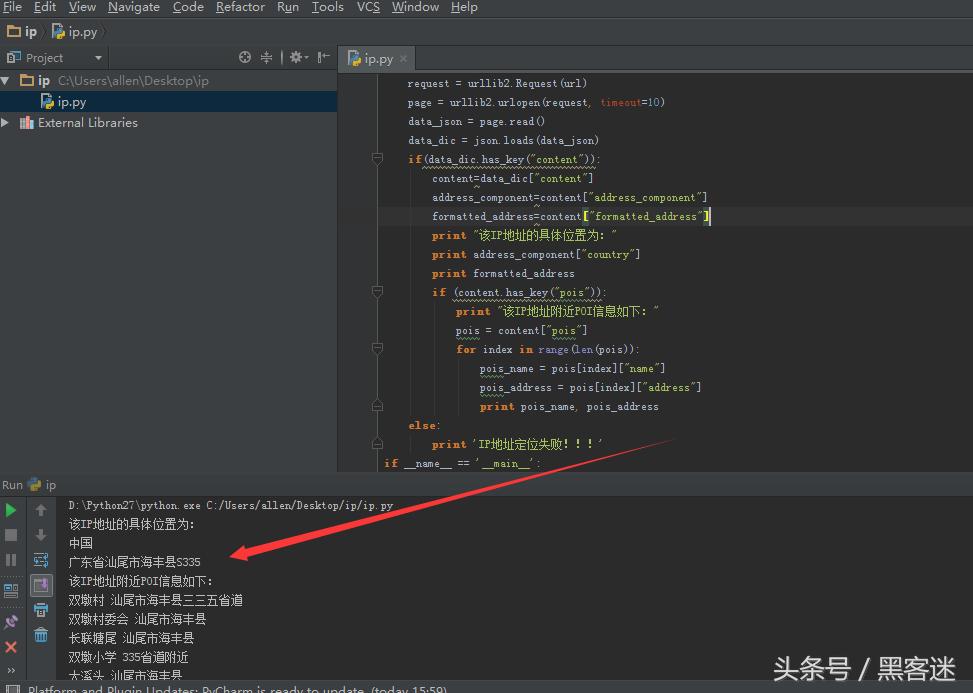Collapse the ip project folder
This screenshot has width=973, height=693.
6,81
